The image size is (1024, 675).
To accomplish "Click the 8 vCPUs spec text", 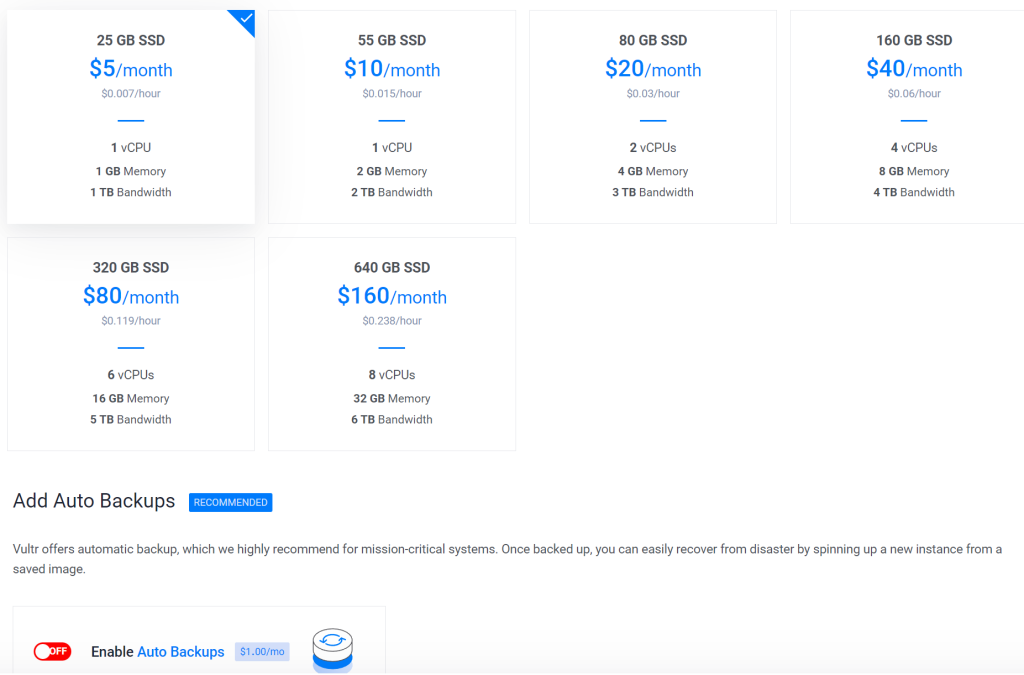I will point(391,375).
